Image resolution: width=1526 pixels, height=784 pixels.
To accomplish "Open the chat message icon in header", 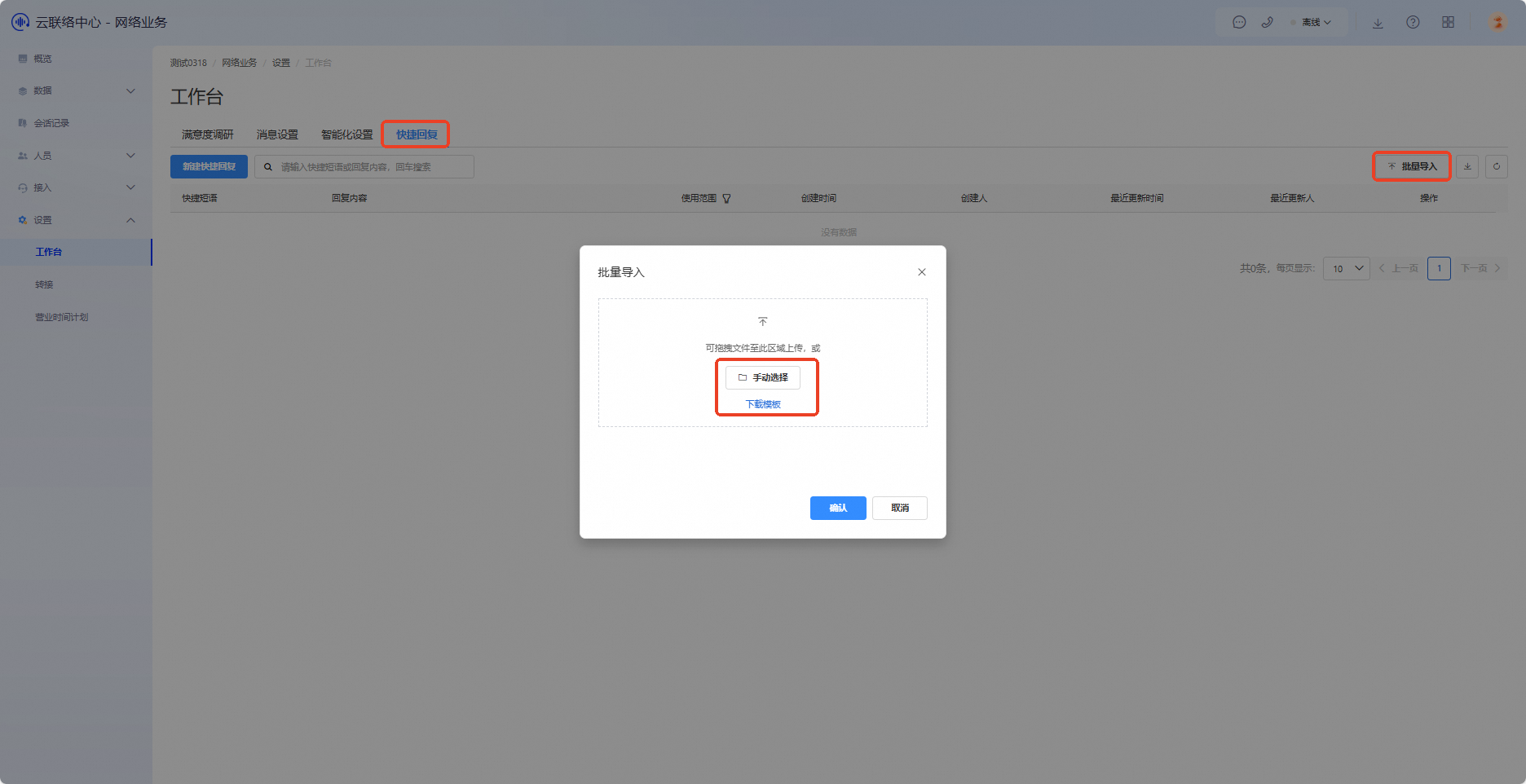I will click(1239, 23).
